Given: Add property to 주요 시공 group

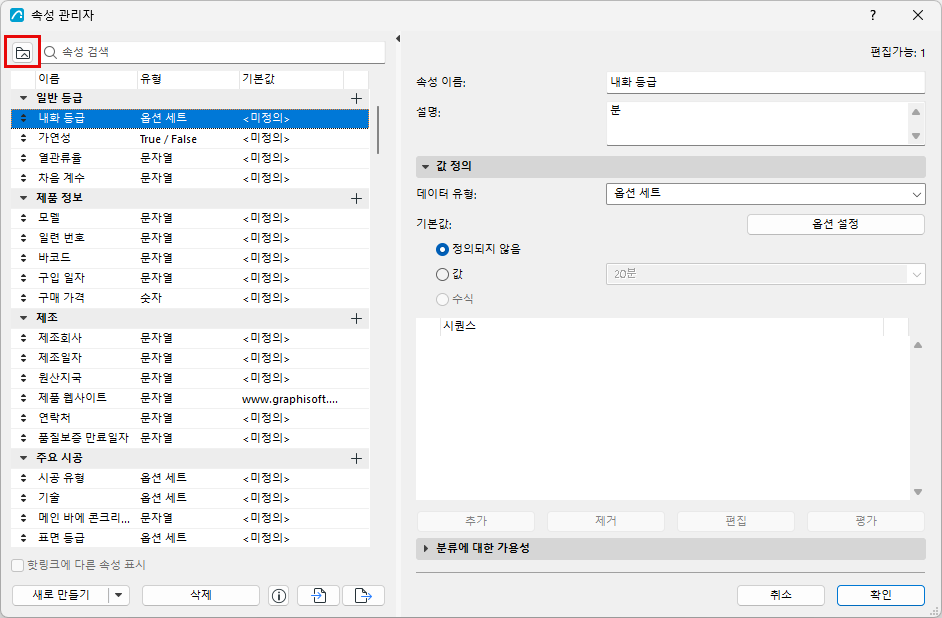Looking at the screenshot, I should [x=356, y=459].
